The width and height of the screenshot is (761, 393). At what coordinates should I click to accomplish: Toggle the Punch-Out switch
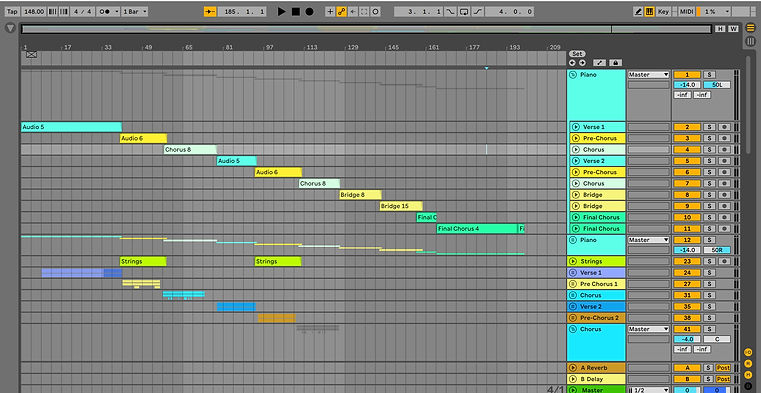tap(478, 12)
